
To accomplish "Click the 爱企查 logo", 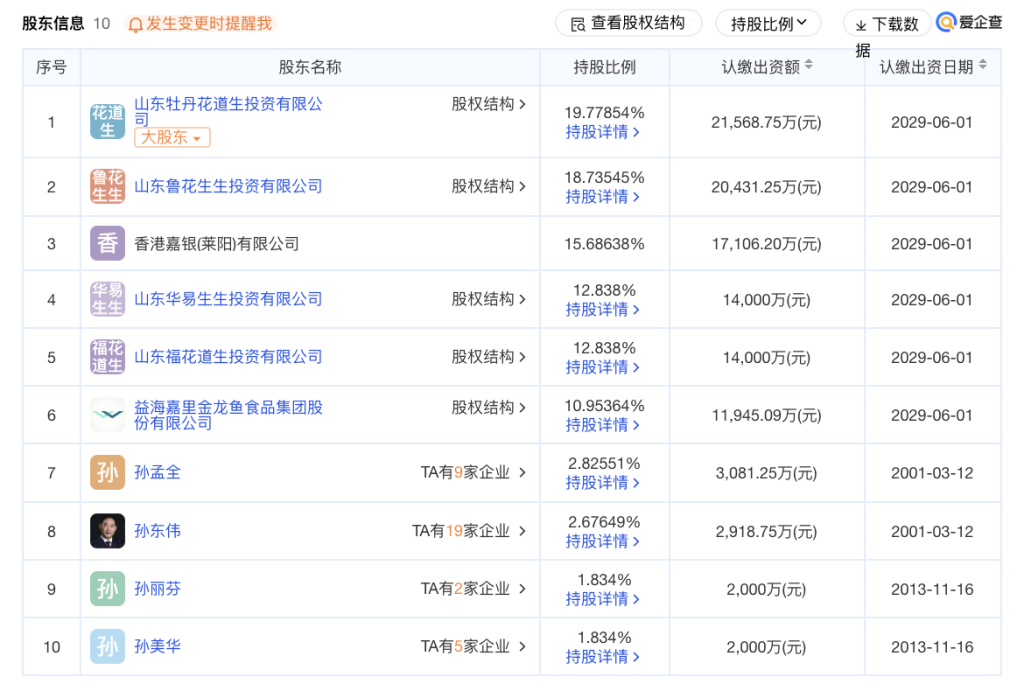I will 969,22.
